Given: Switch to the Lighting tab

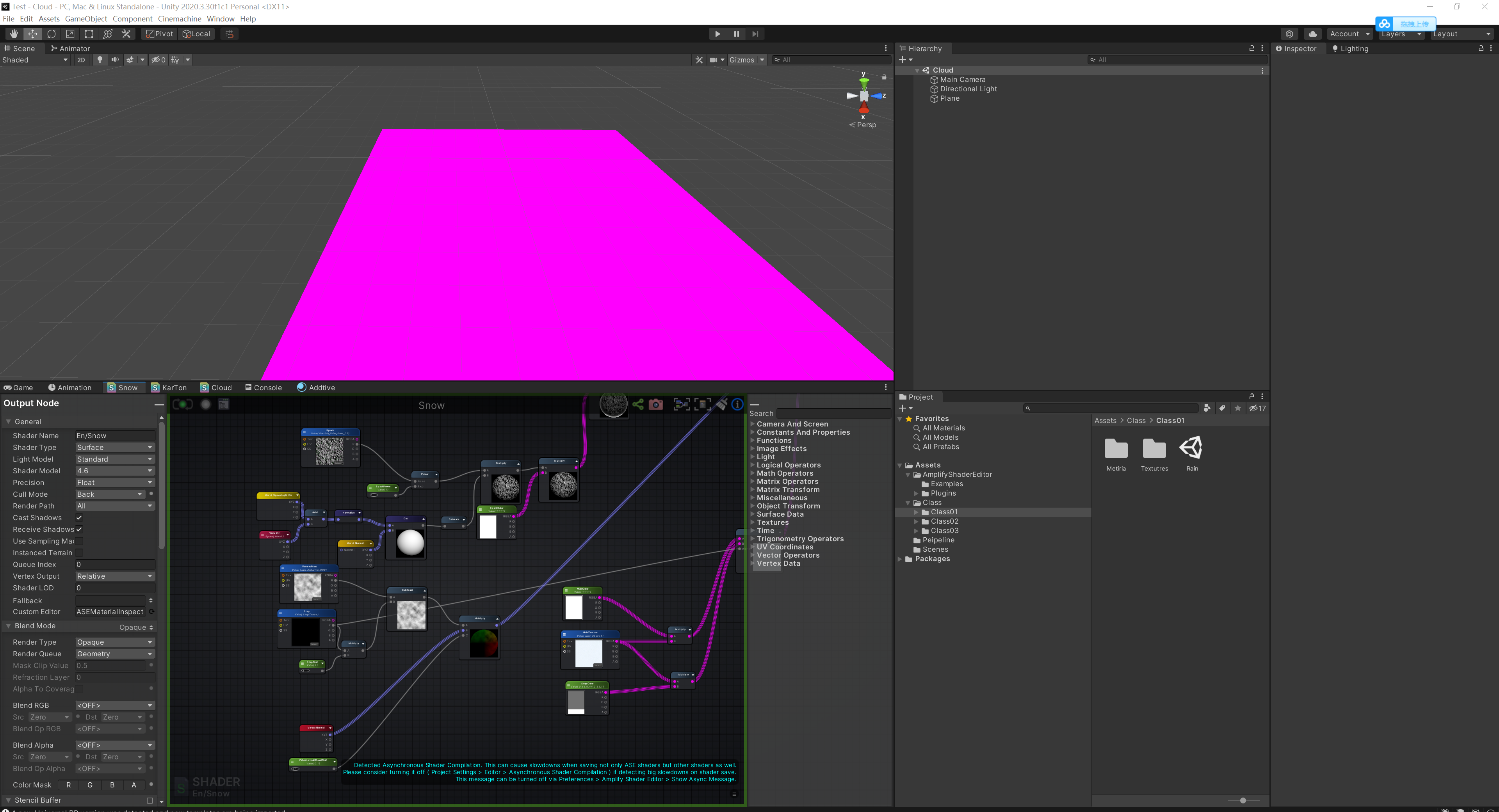Looking at the screenshot, I should pyautogui.click(x=1351, y=48).
